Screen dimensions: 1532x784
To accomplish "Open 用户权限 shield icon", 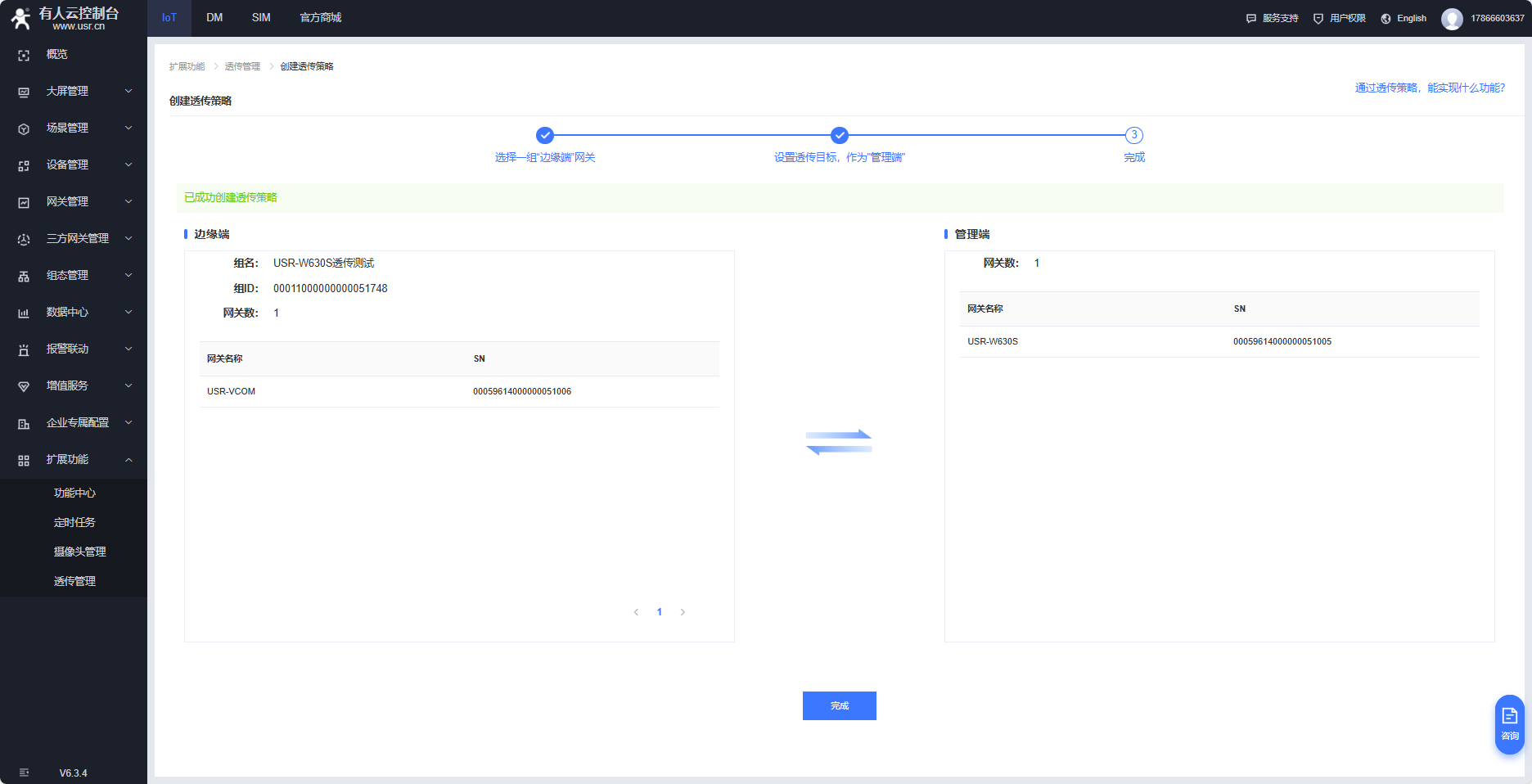I will (1318, 19).
